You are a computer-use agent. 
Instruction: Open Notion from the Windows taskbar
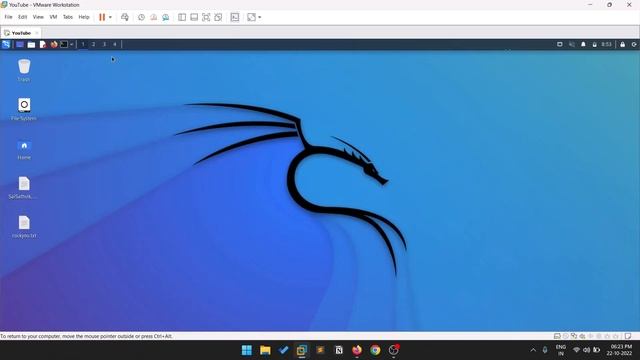point(339,350)
